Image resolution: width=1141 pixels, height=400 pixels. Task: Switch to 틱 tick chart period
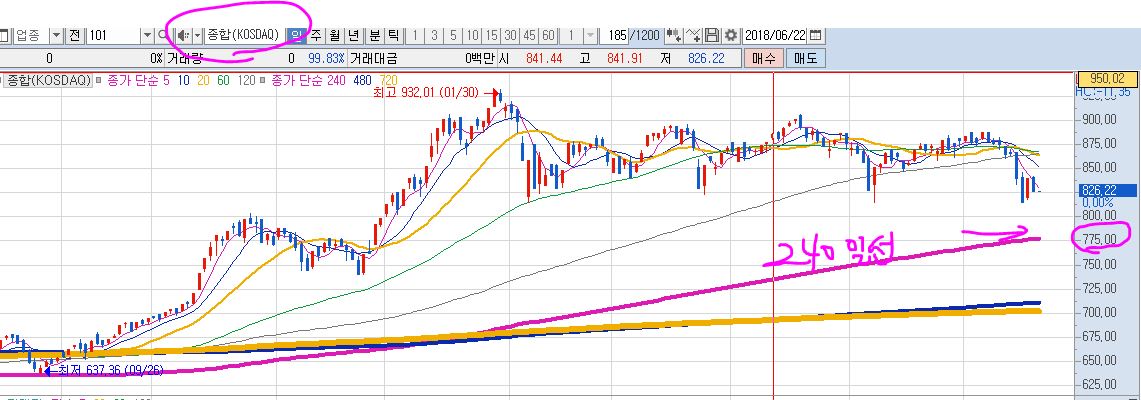pos(393,35)
